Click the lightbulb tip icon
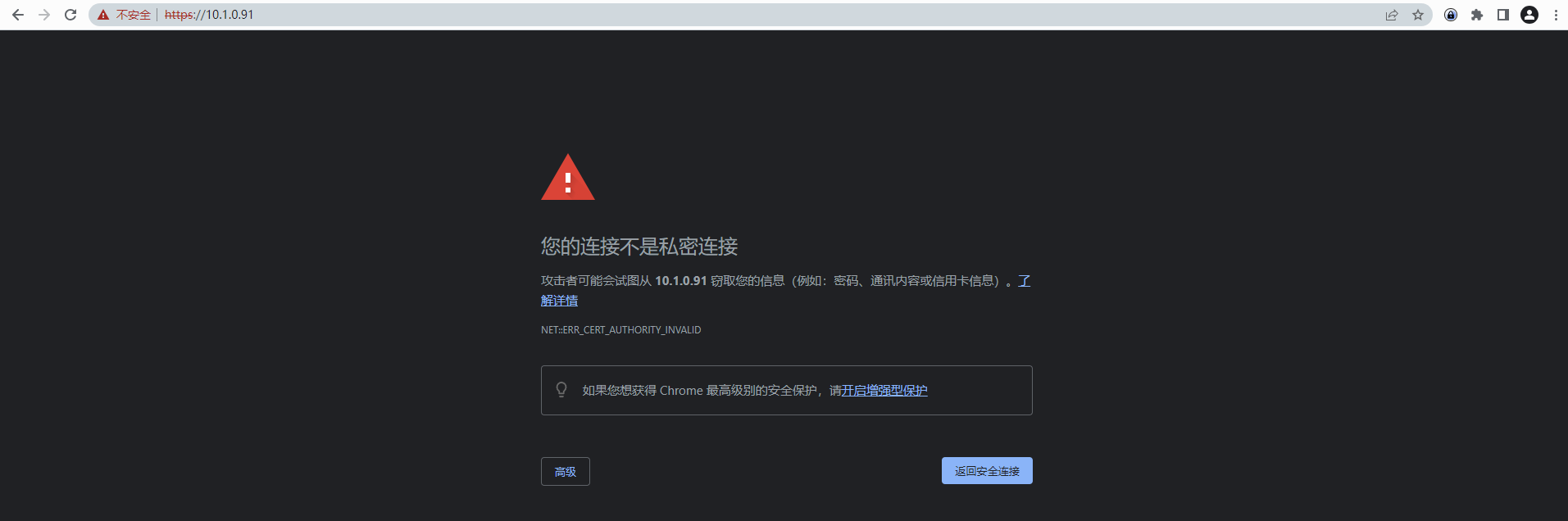Viewport: 1568px width, 521px height. 561,390
